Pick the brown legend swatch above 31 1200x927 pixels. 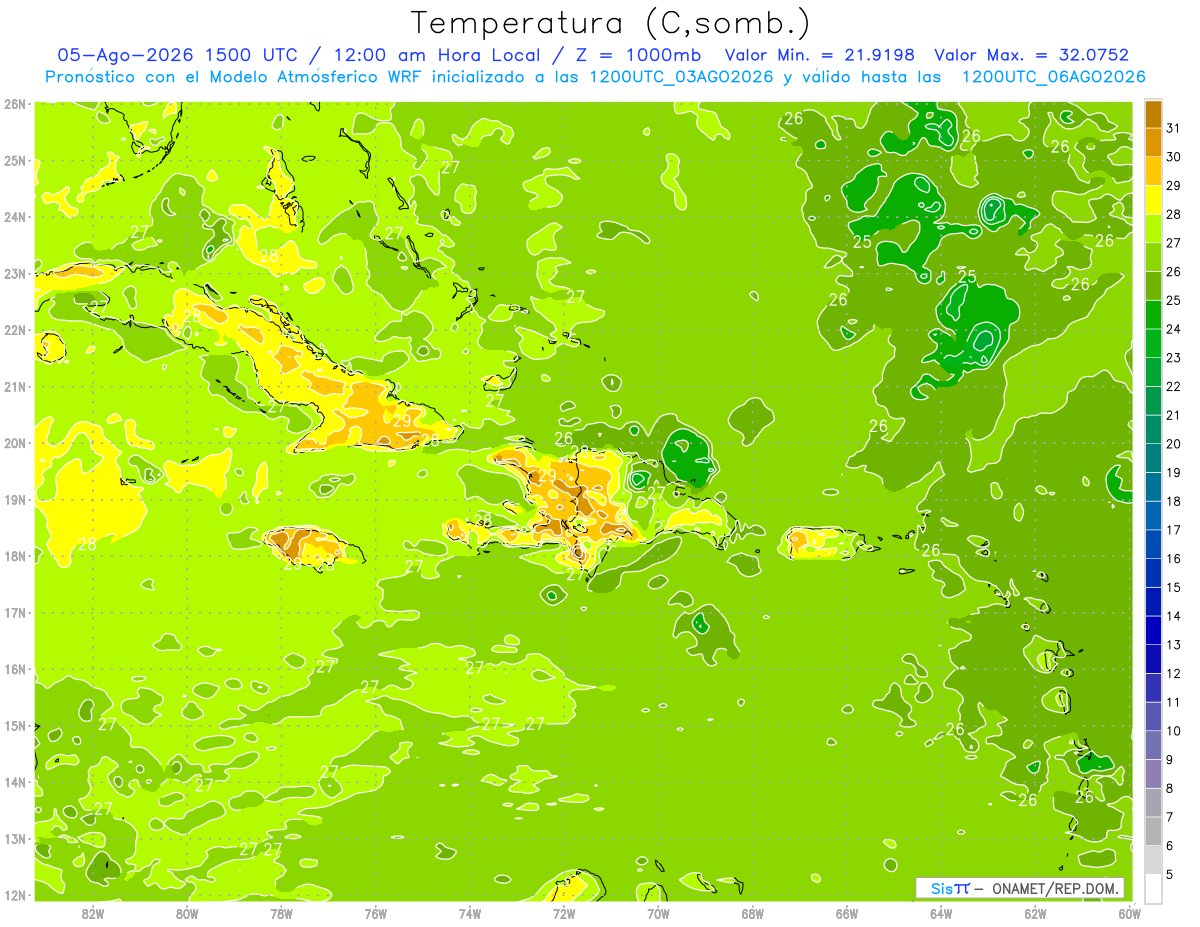tap(1153, 115)
